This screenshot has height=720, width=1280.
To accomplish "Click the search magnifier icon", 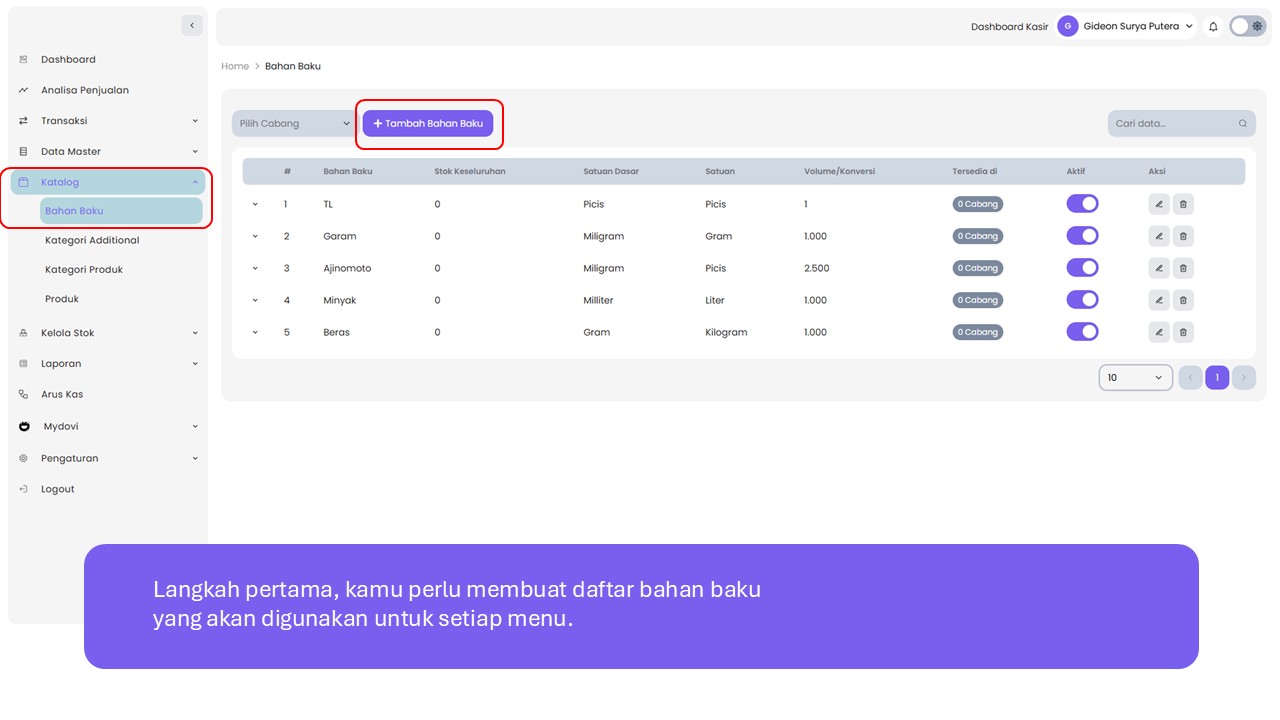I will tap(1243, 124).
